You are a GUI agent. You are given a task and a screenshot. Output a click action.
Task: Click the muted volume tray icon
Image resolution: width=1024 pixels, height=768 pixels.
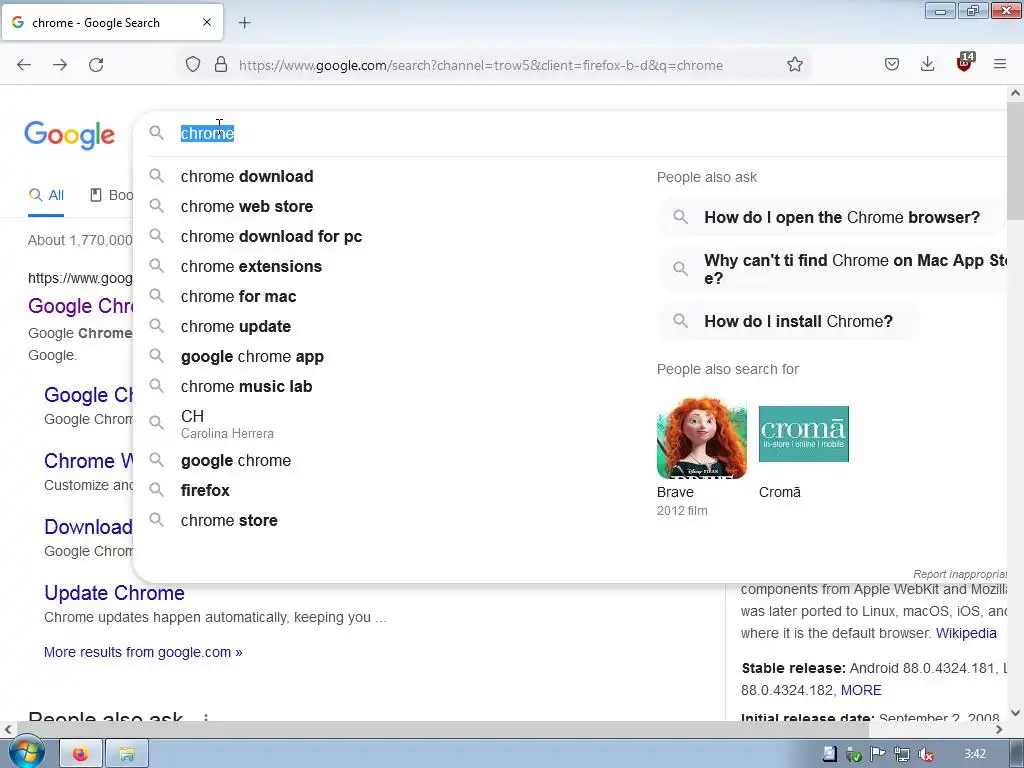[x=925, y=754]
